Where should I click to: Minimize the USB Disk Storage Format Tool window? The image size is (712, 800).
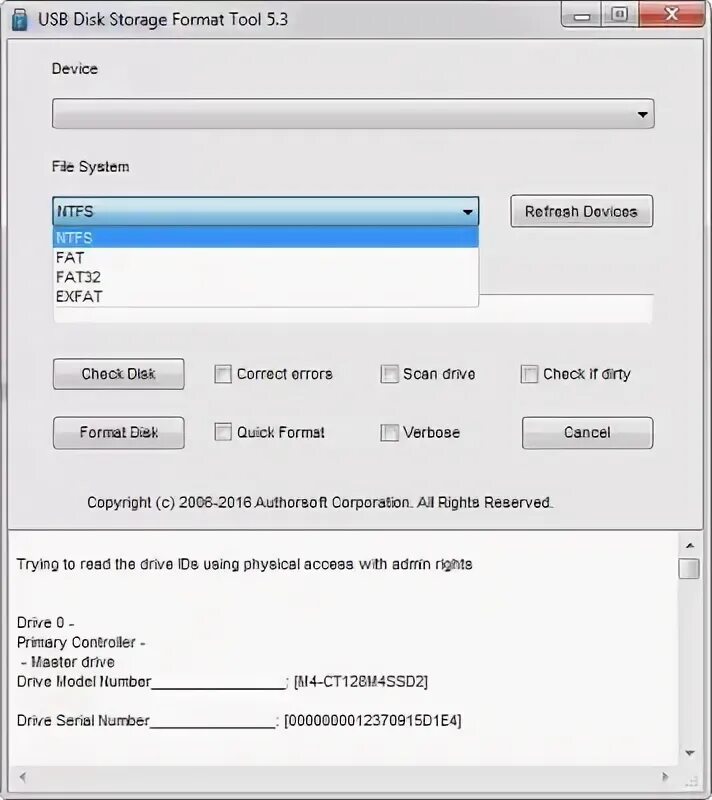581,15
